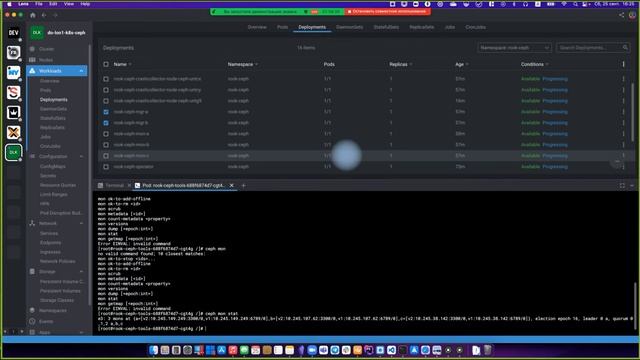The width and height of the screenshot is (640, 360).
Task: Open Persistent Volumes in the sidebar
Action: (x=60, y=291)
